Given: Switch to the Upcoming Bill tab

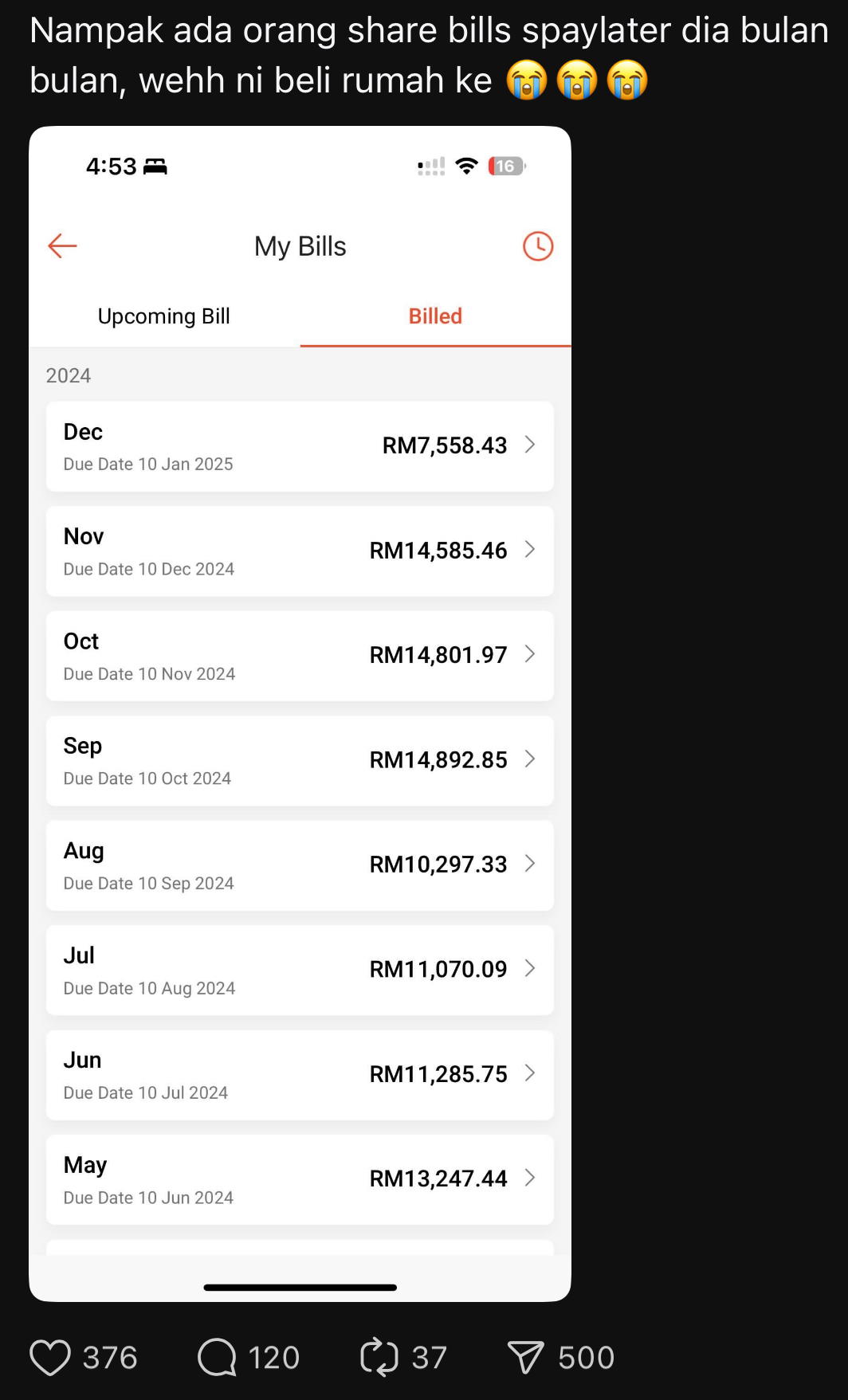Looking at the screenshot, I should [164, 316].
